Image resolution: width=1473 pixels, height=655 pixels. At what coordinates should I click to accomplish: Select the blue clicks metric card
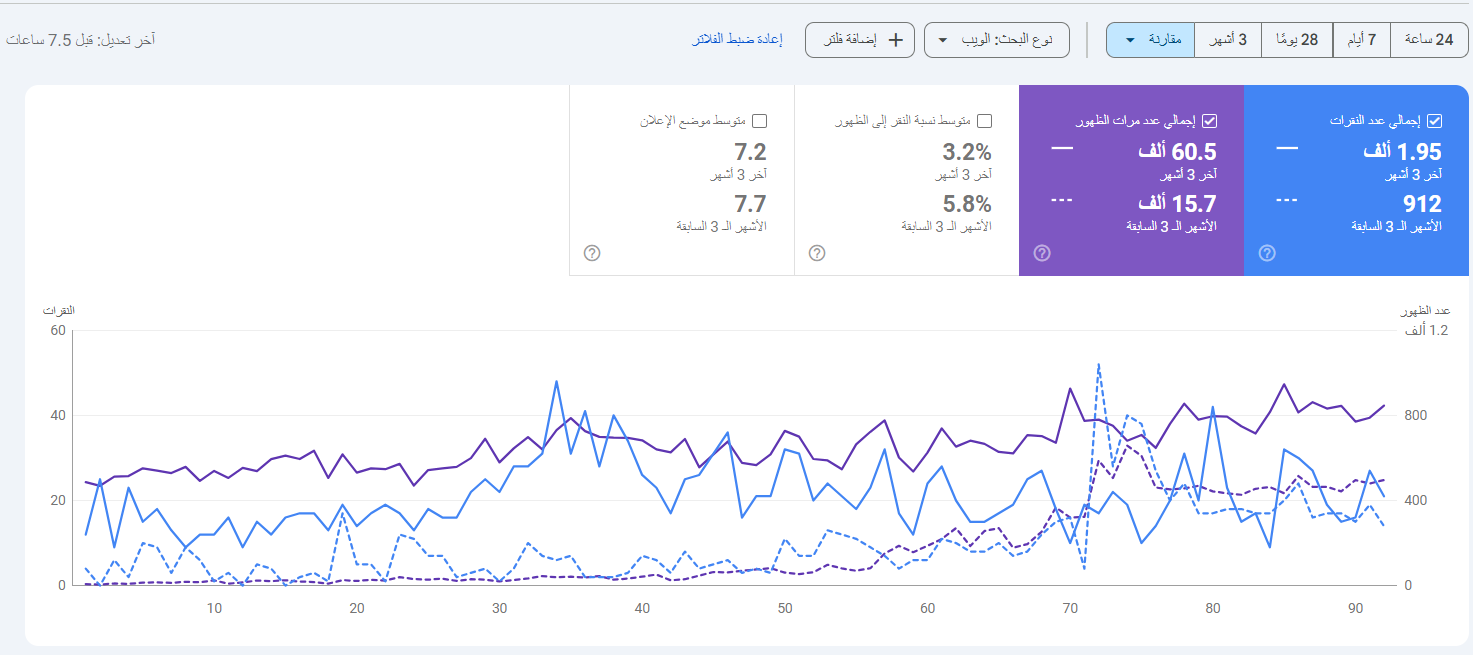(1357, 180)
